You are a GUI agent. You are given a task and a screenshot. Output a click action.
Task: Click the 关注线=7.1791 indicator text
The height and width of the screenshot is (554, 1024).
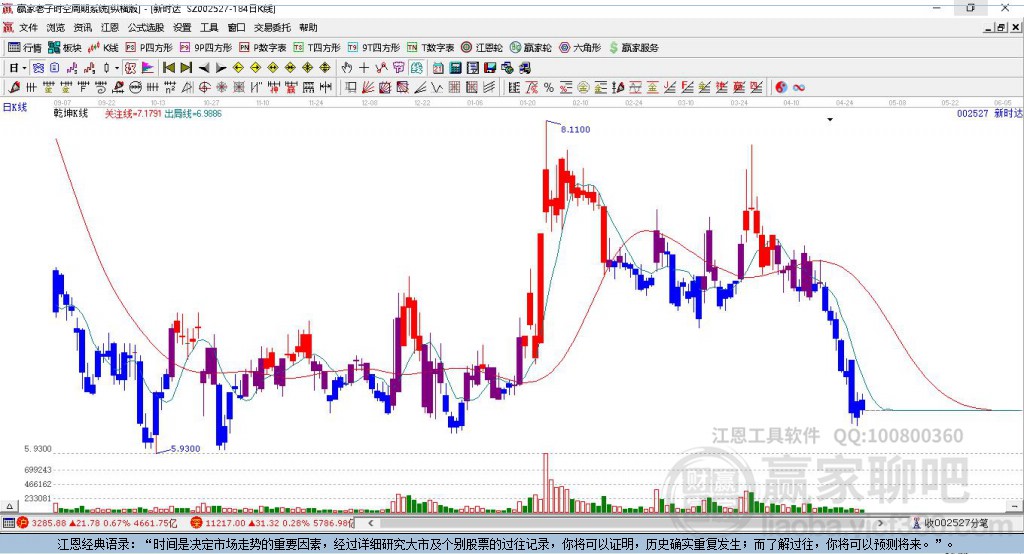[133, 114]
